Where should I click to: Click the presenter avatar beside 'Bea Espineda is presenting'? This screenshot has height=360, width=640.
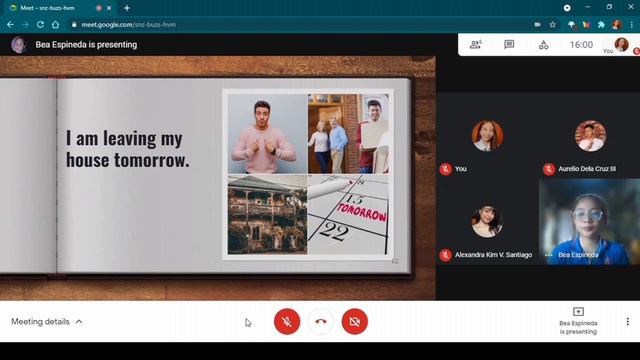(x=19, y=44)
